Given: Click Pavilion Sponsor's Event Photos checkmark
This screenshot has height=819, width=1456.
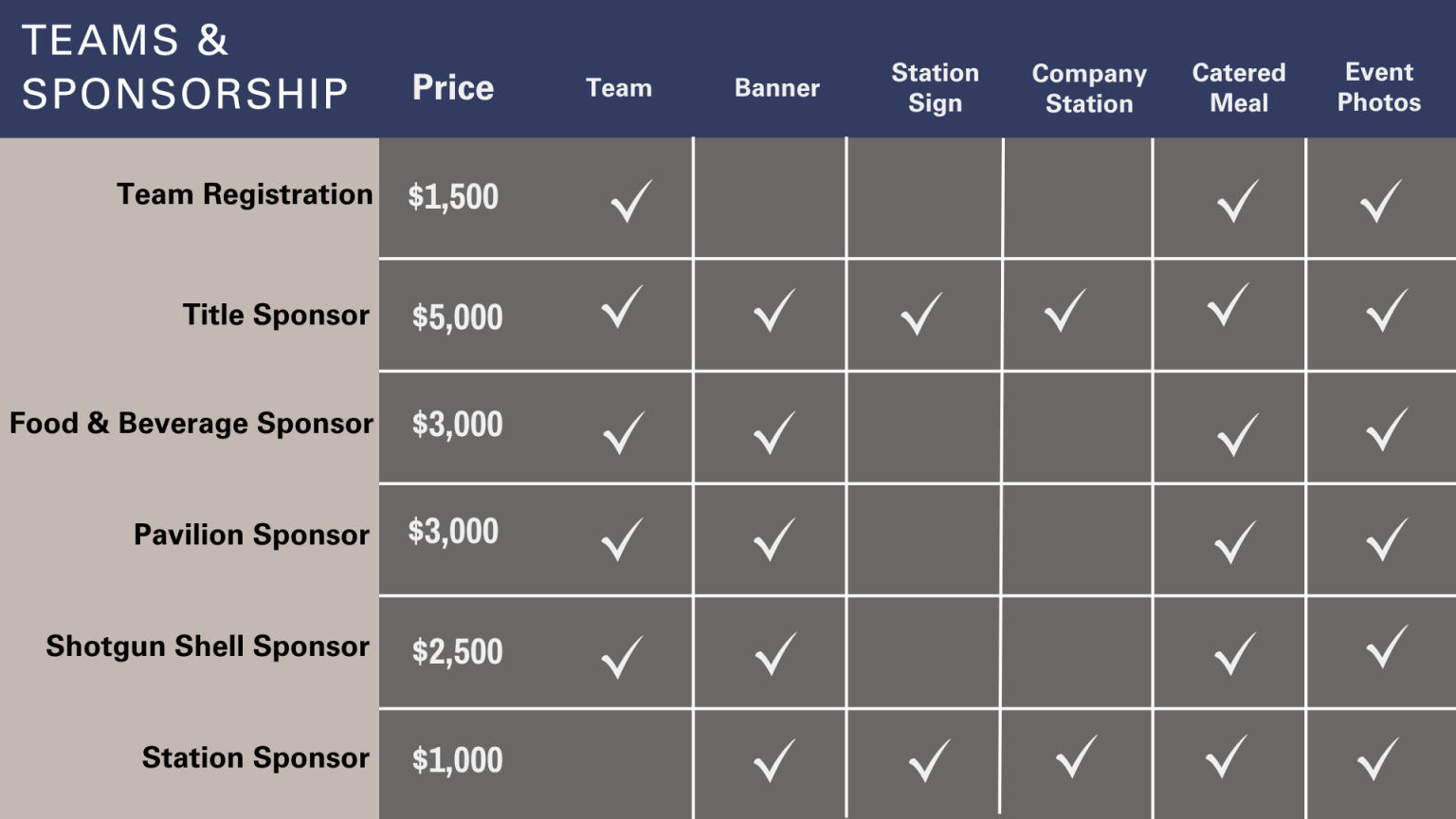Looking at the screenshot, I should pos(1387,539).
